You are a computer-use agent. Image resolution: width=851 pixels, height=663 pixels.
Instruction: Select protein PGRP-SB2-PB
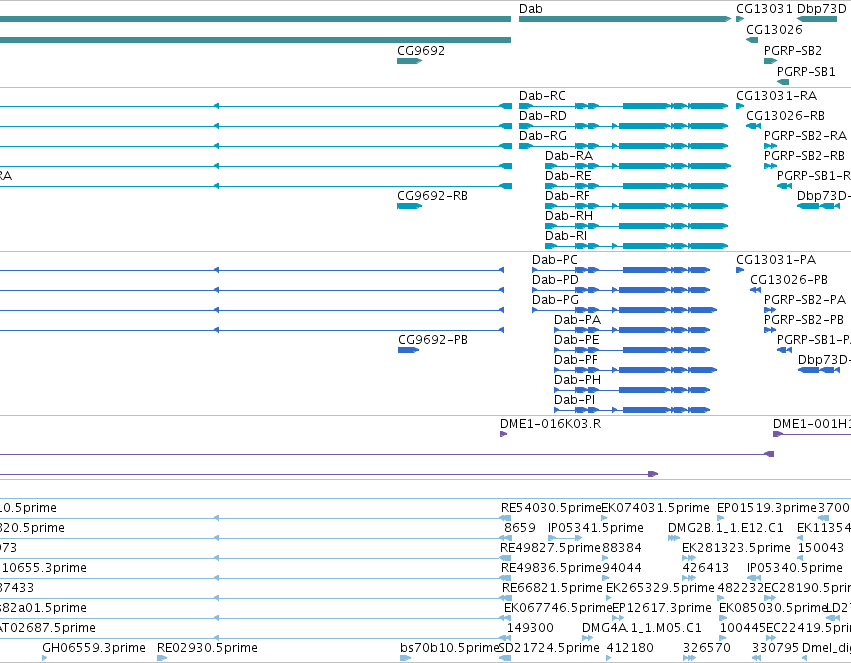(x=770, y=330)
